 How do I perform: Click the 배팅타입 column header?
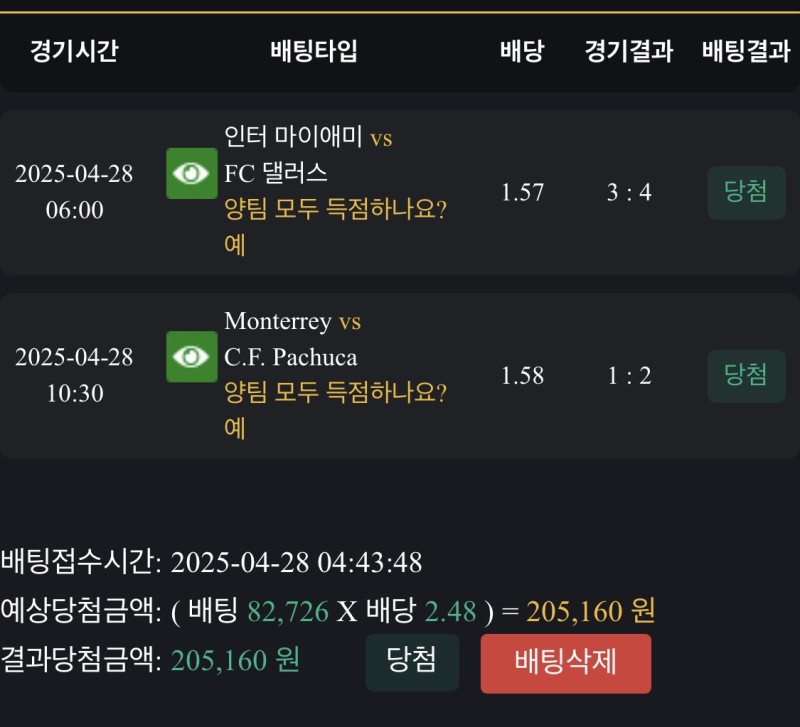[x=313, y=52]
